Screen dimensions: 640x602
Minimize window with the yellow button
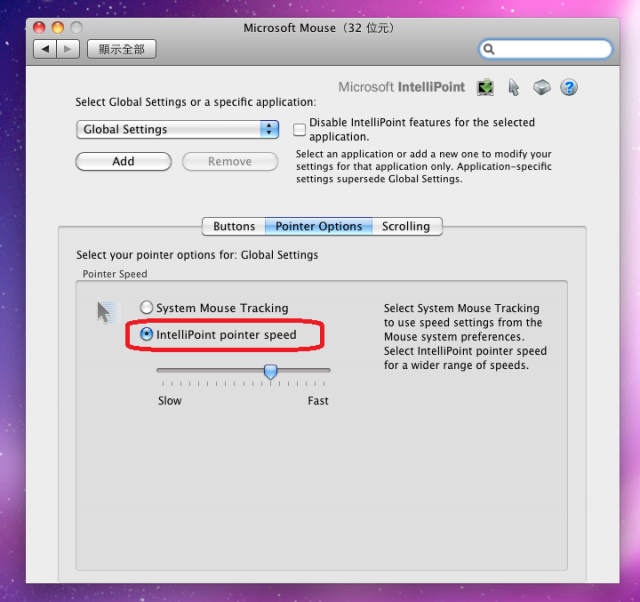tap(58, 28)
